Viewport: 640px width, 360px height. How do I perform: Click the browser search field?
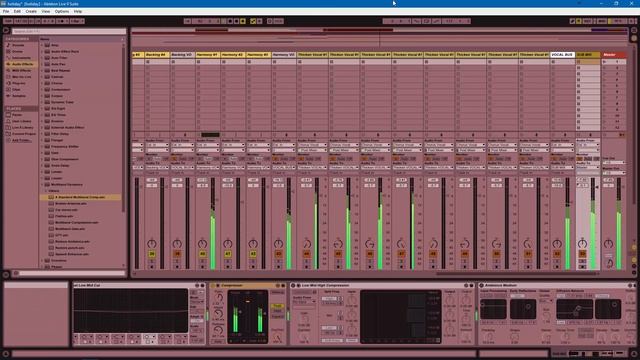pyautogui.click(x=69, y=31)
